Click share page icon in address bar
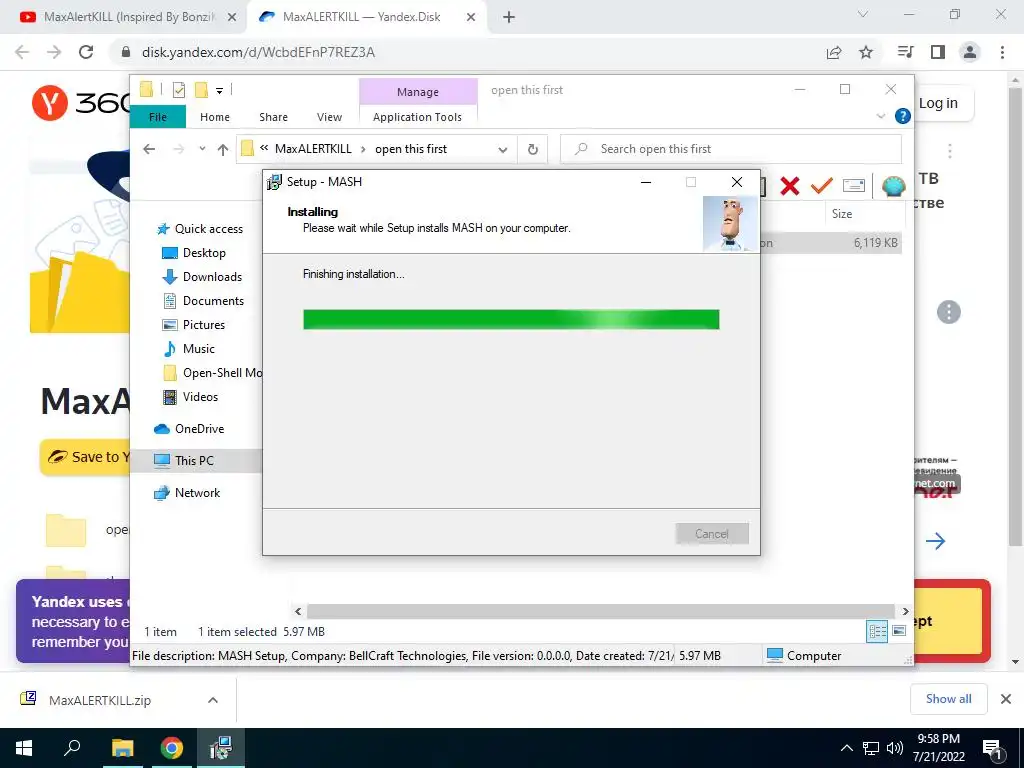The width and height of the screenshot is (1024, 768). pyautogui.click(x=834, y=52)
